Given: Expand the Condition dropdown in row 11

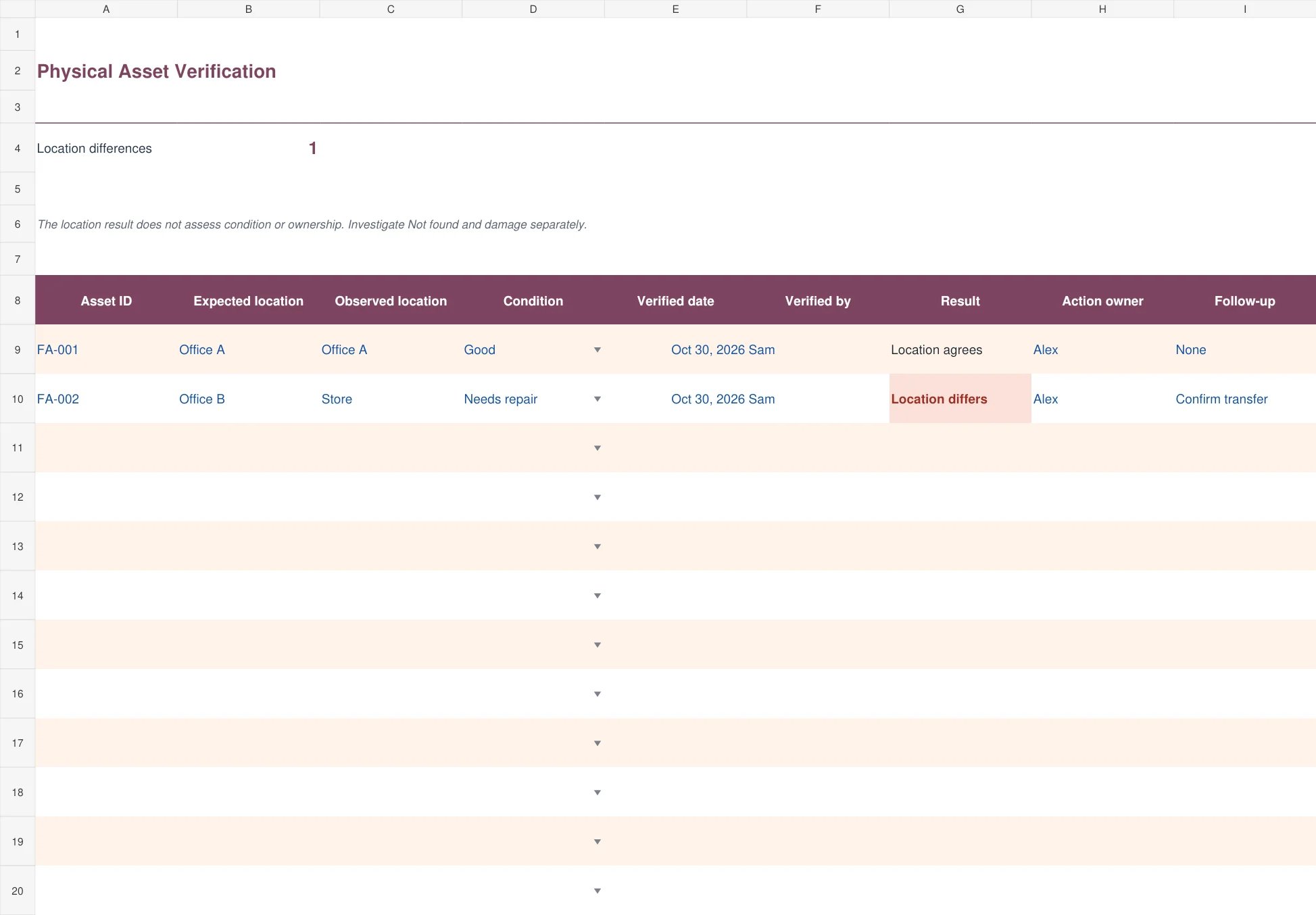Looking at the screenshot, I should click(597, 448).
